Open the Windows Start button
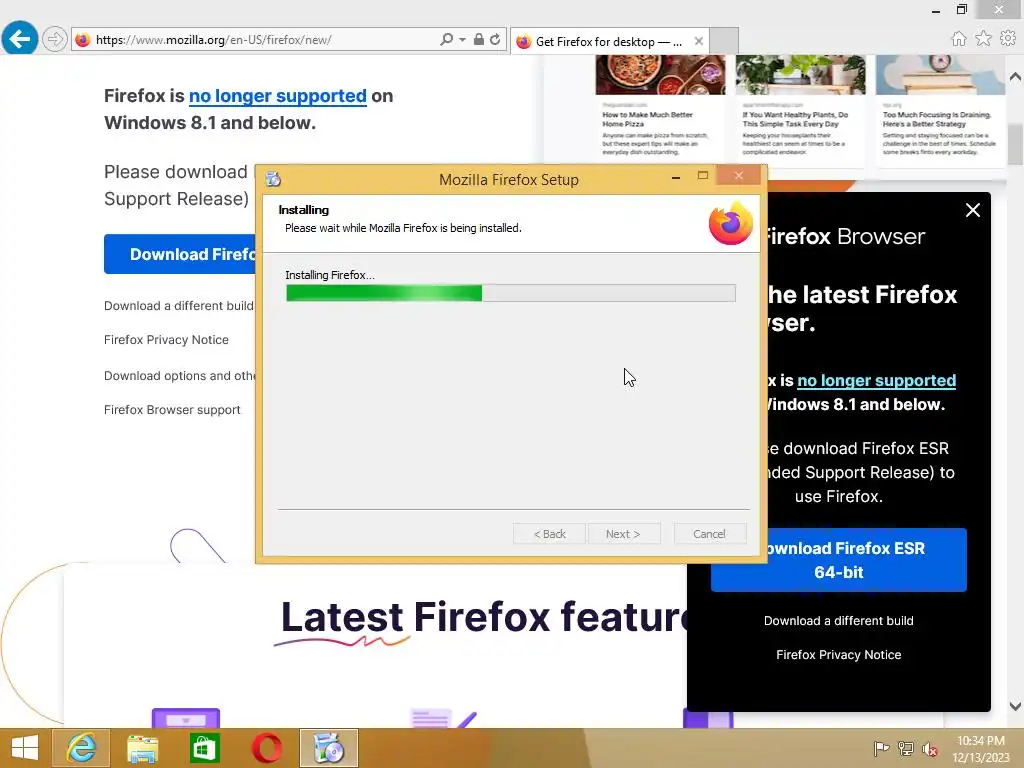1024x768 pixels. click(x=25, y=748)
